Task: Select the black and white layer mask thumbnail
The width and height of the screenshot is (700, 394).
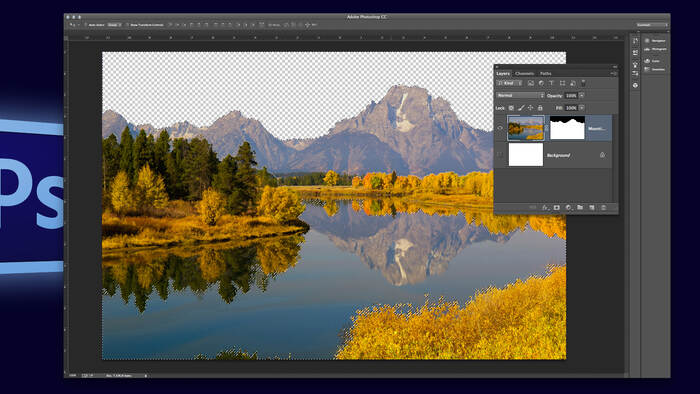Action: coord(567,128)
